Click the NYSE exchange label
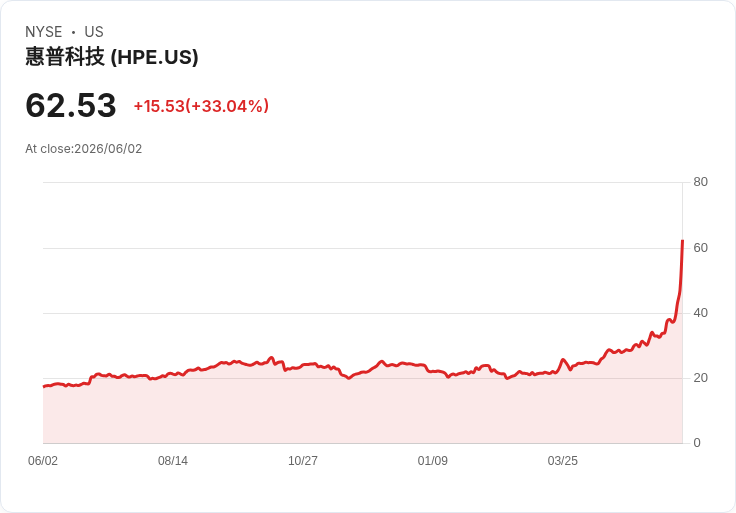This screenshot has height=513, width=736. [44, 32]
